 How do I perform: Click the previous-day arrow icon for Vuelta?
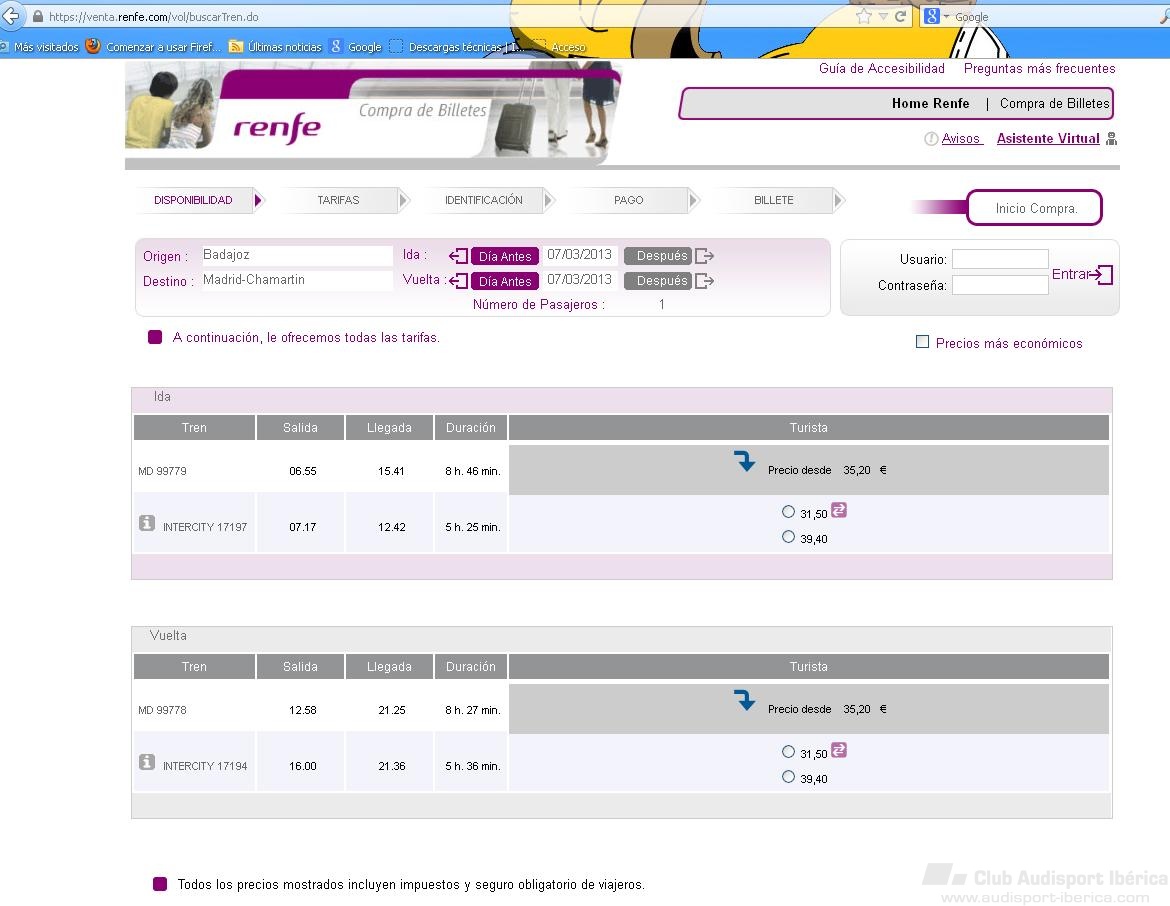459,281
